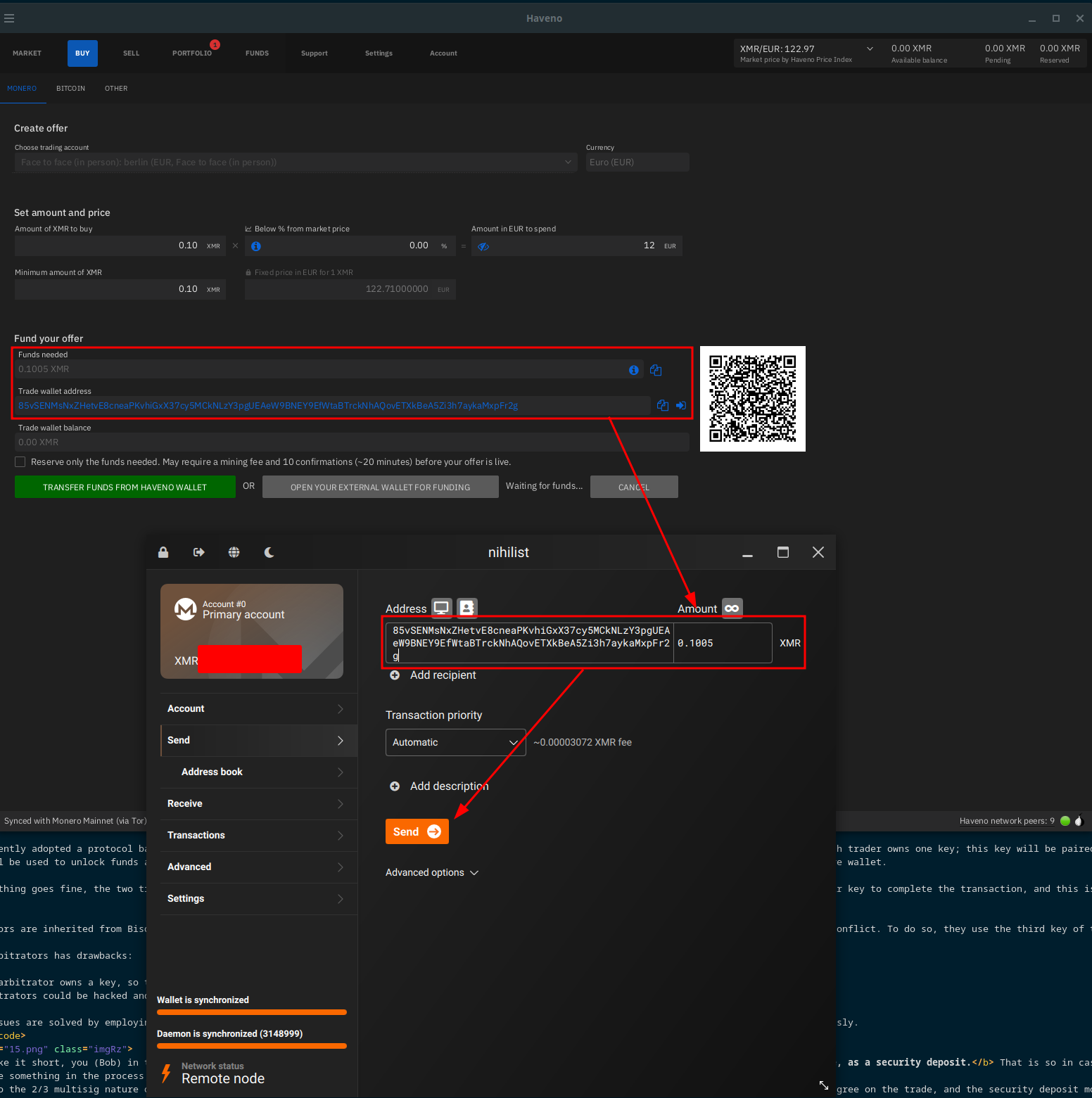This screenshot has width=1092, height=1098.
Task: Click the Currency Euro (EUR) field
Action: click(637, 162)
